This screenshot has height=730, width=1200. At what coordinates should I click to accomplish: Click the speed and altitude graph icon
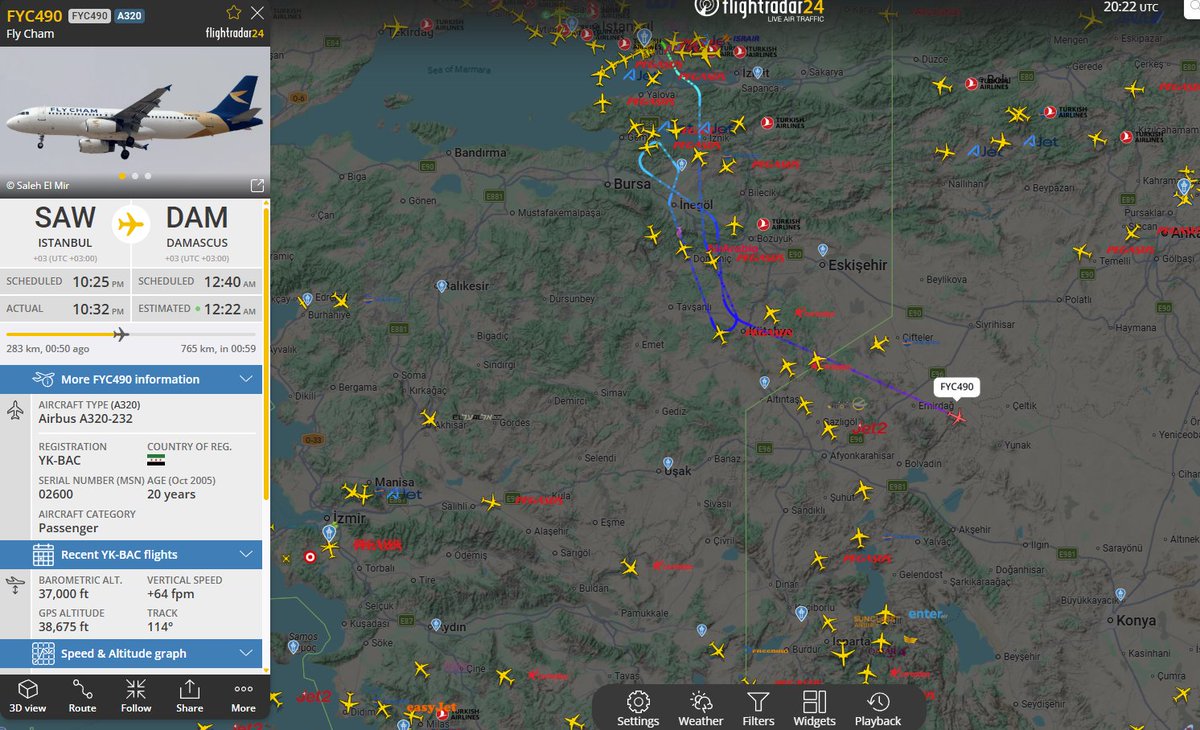(43, 654)
